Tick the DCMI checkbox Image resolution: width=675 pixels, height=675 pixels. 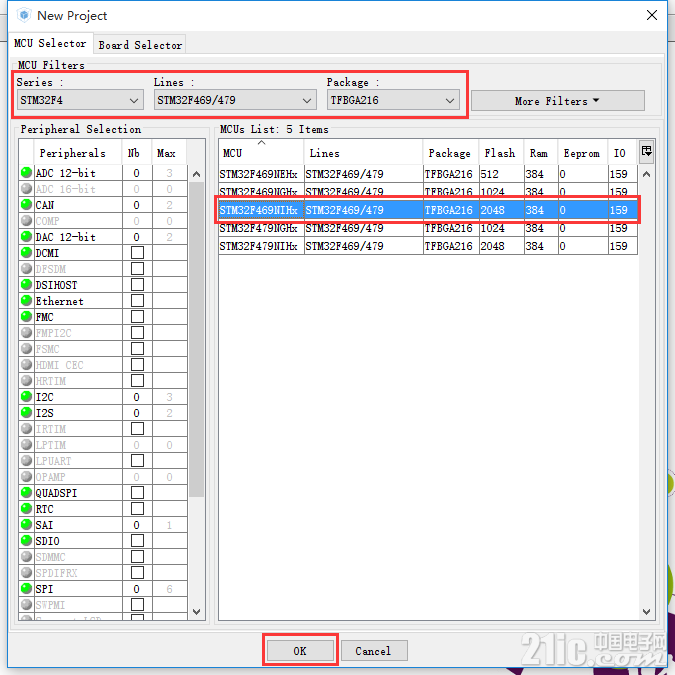pyautogui.click(x=137, y=252)
